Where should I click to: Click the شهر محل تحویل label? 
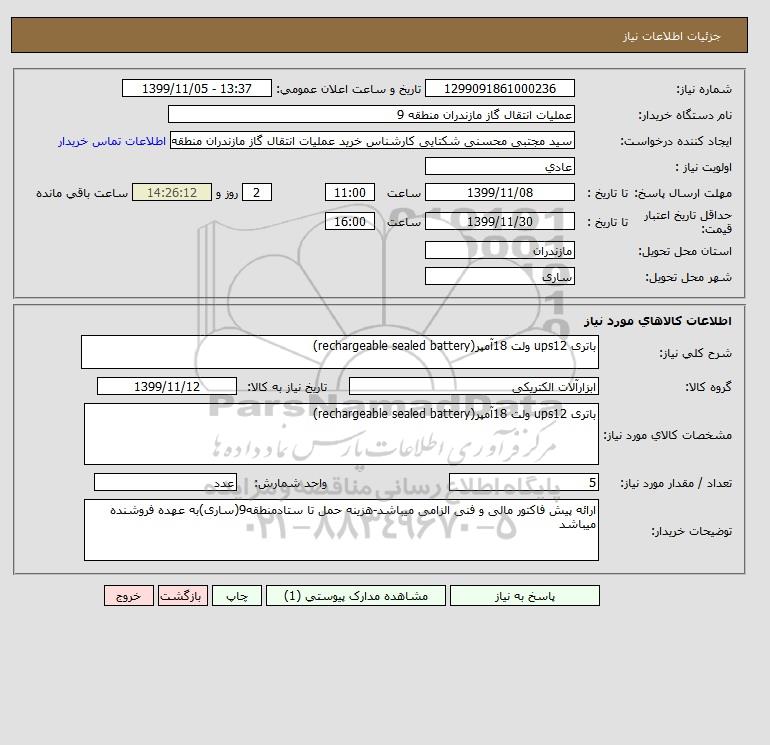[688, 277]
